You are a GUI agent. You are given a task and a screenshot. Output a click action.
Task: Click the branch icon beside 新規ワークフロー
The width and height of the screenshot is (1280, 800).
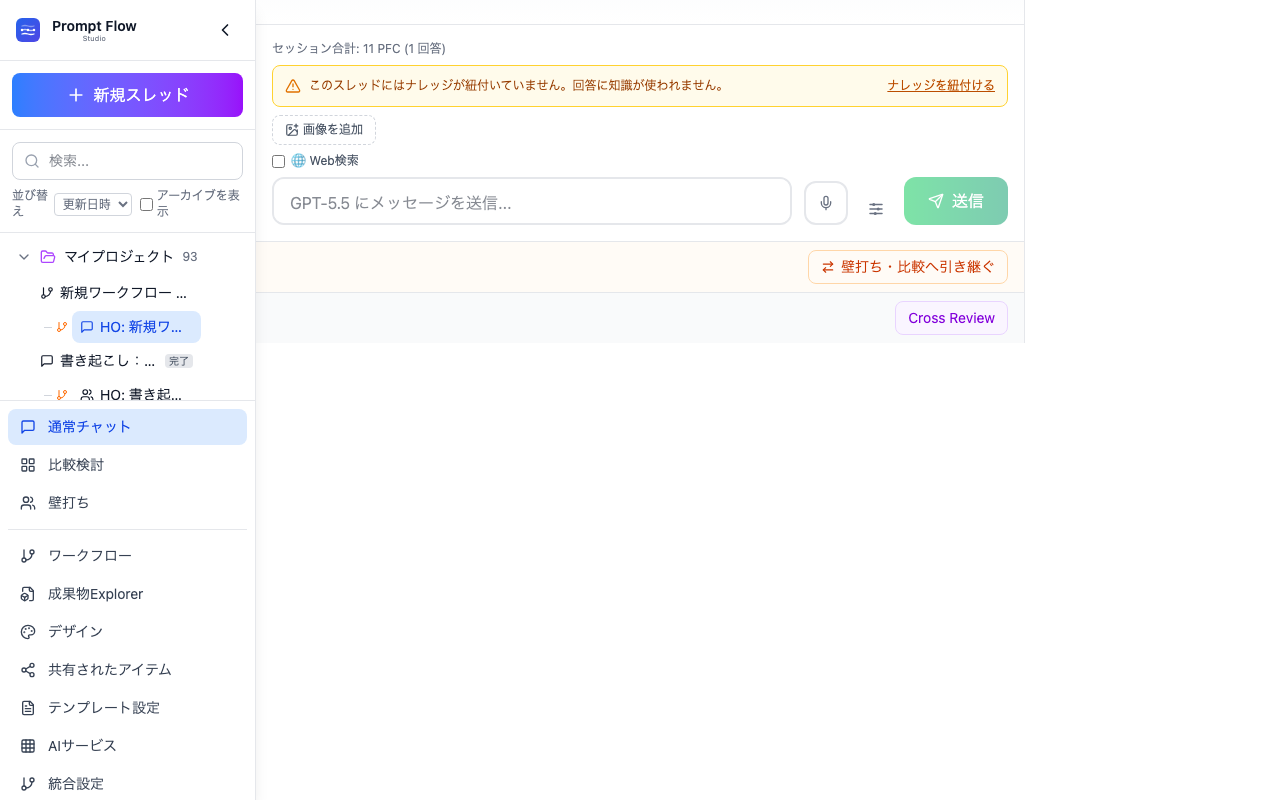tap(47, 293)
